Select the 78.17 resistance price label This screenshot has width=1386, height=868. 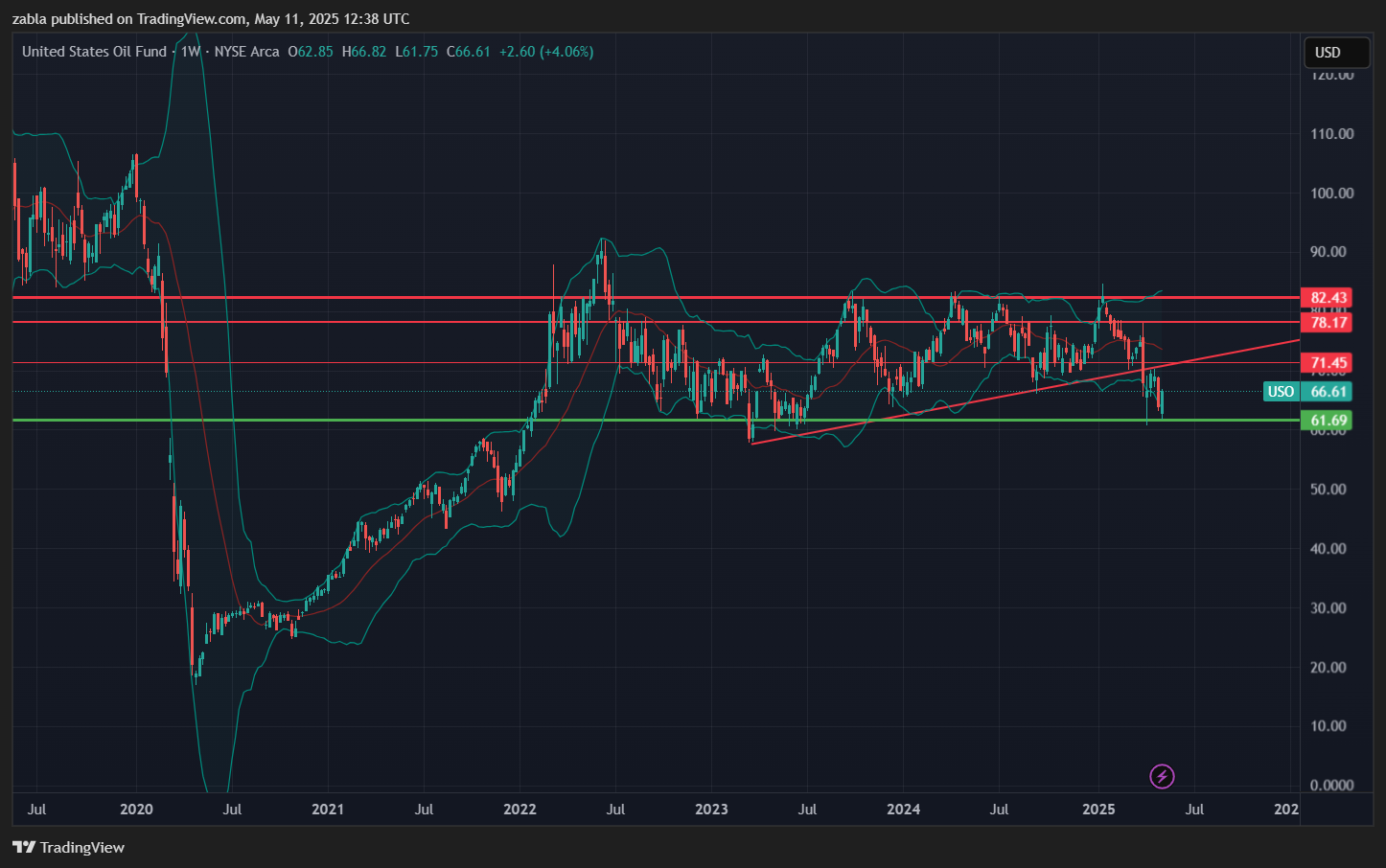click(x=1328, y=323)
